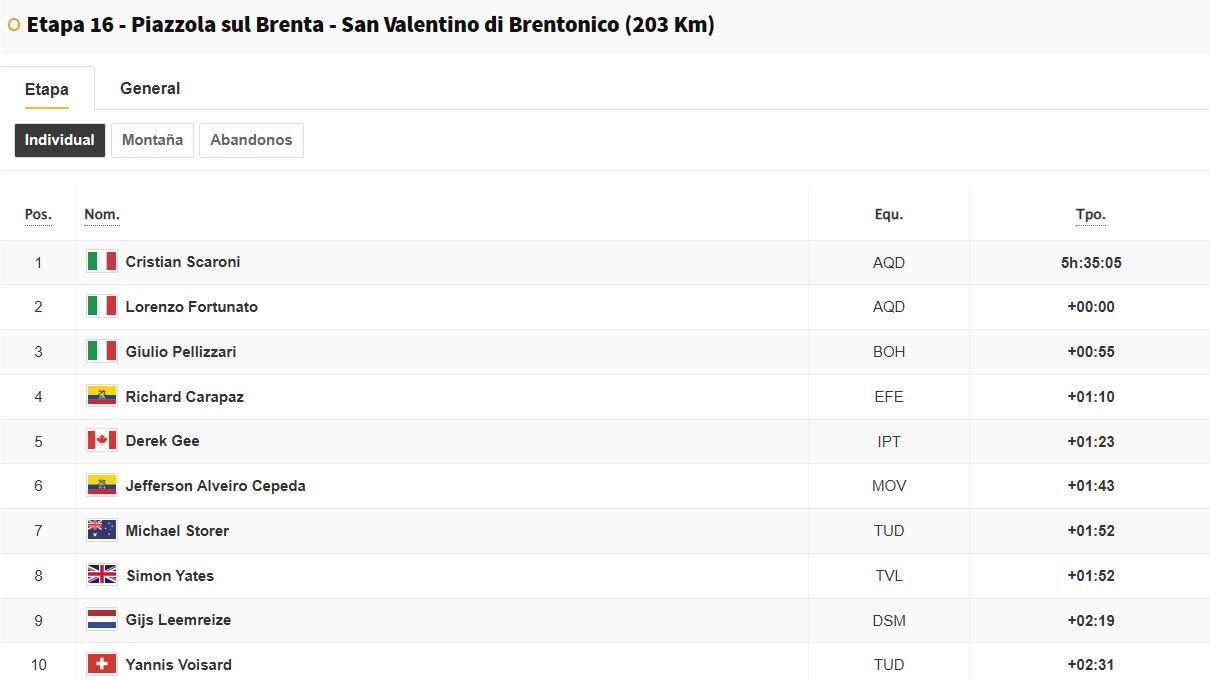Select the Individual classification button

60,140
